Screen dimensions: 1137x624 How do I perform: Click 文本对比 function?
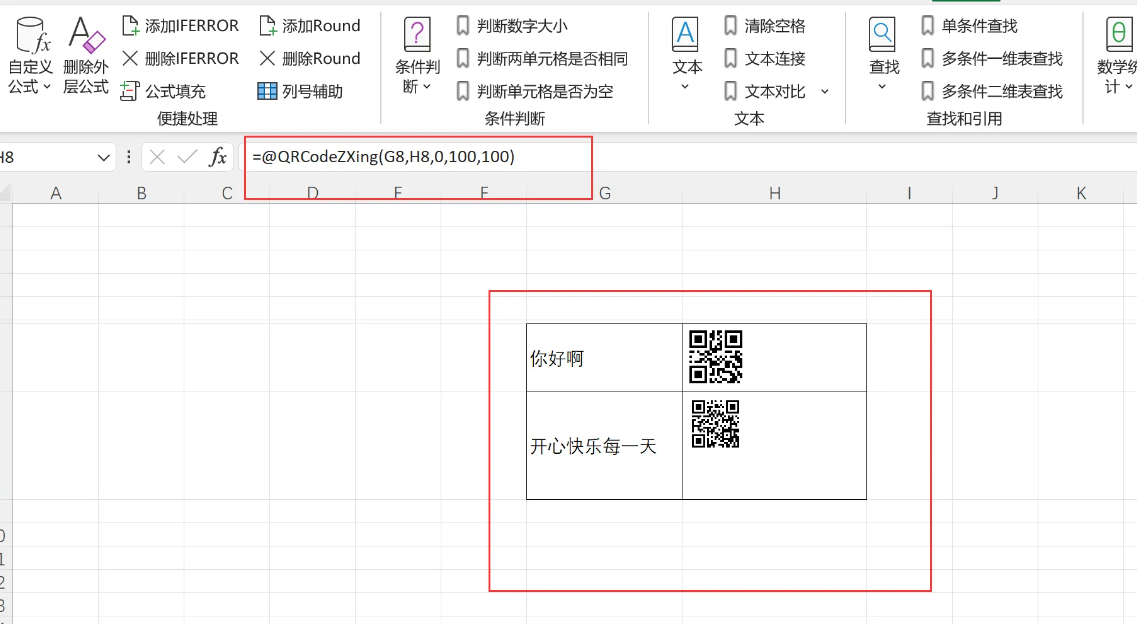(765, 91)
